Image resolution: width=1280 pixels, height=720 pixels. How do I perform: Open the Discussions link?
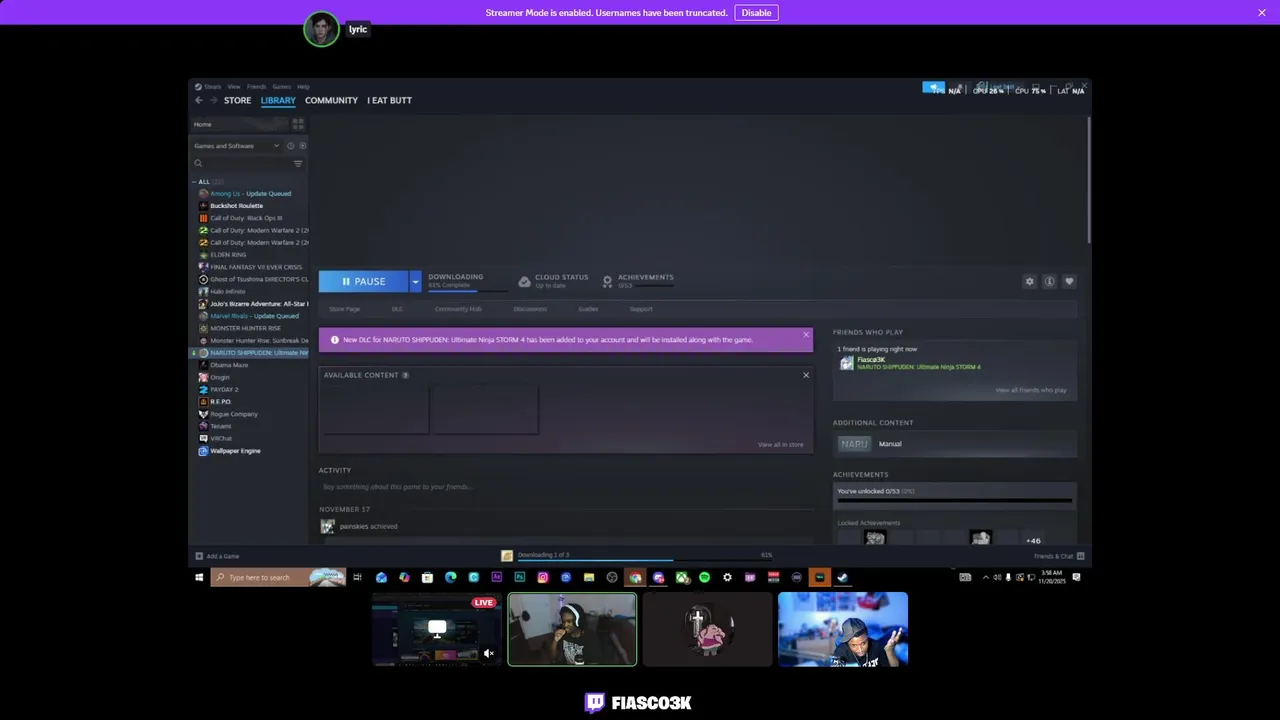click(530, 309)
